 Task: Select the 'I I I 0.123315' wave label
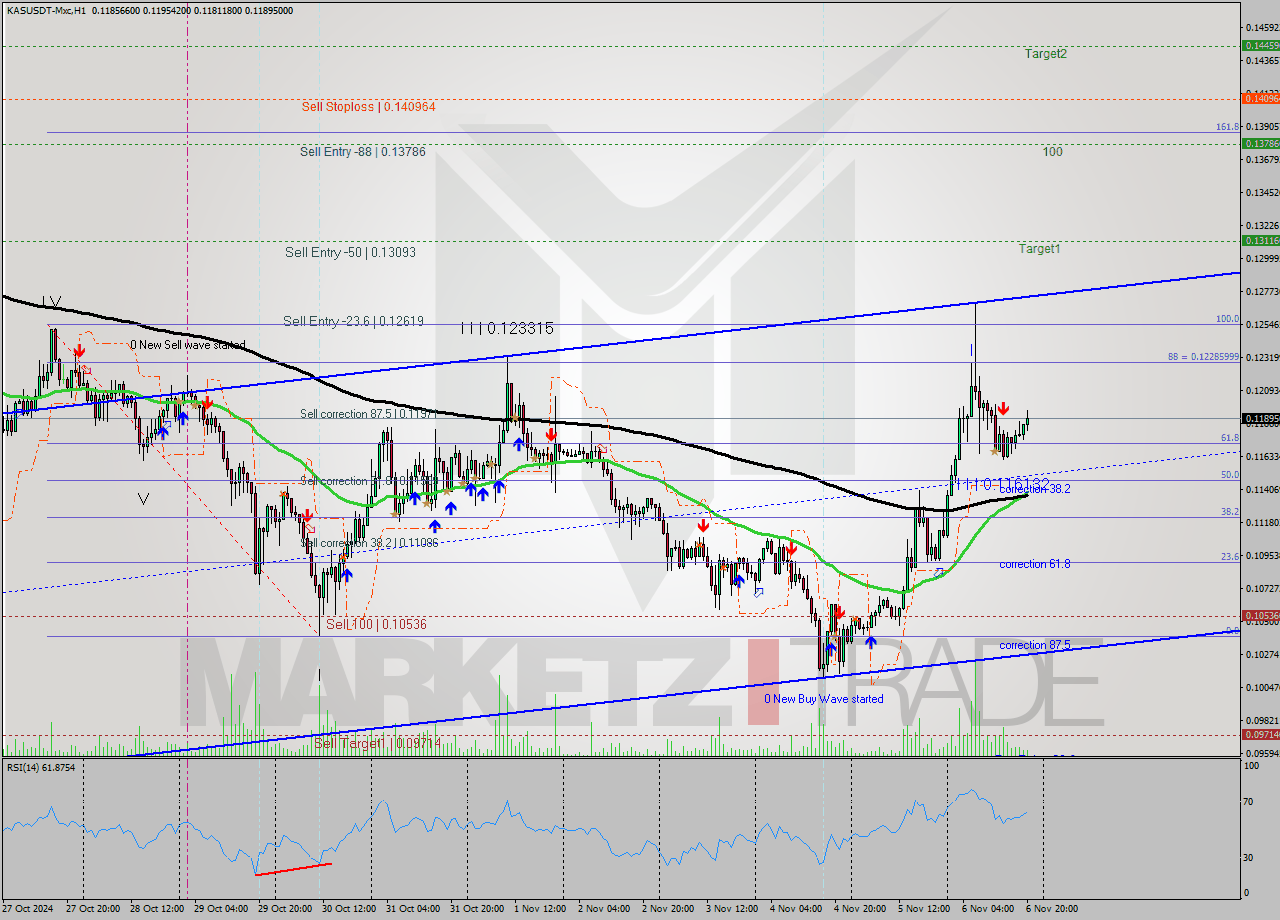(x=507, y=328)
